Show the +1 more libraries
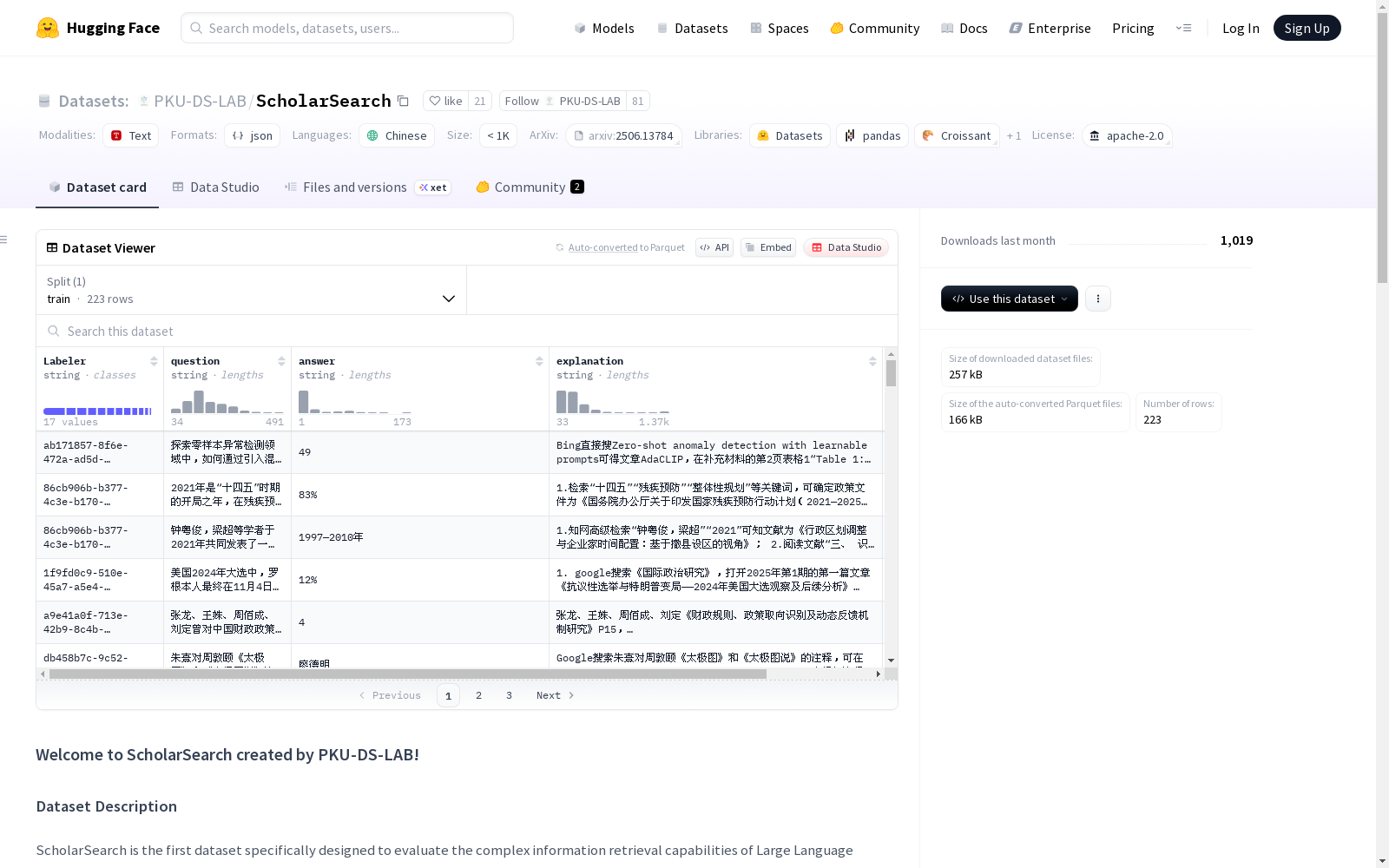1389x868 pixels. [x=1013, y=135]
